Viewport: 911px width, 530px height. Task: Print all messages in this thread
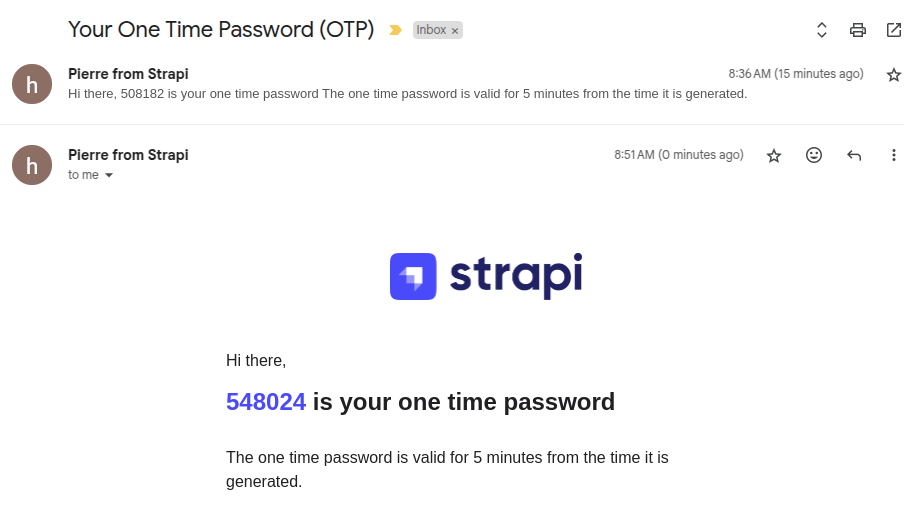click(x=857, y=30)
